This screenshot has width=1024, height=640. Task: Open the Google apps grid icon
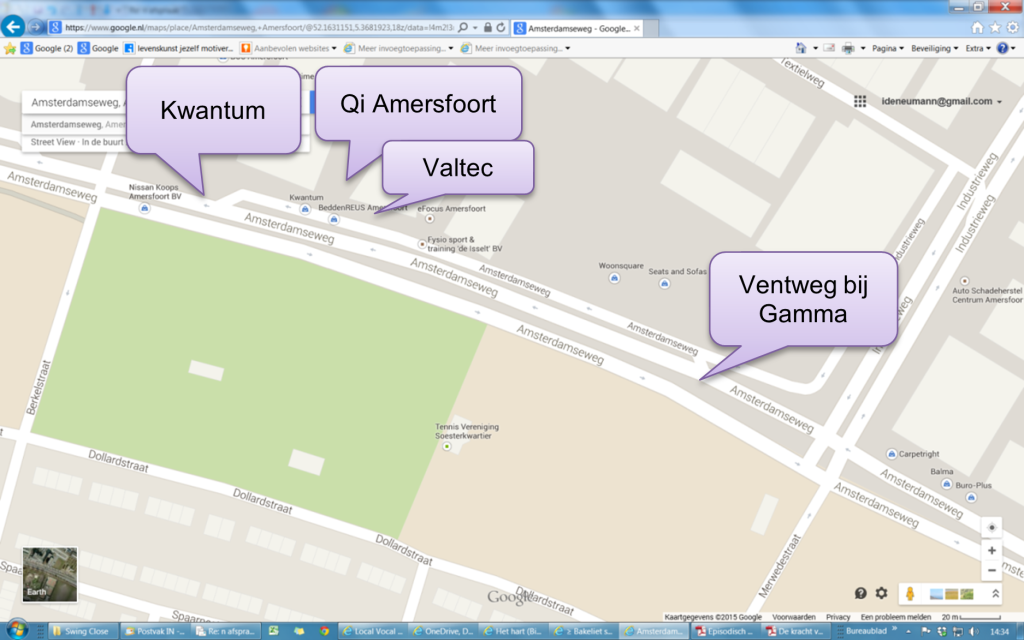click(860, 101)
